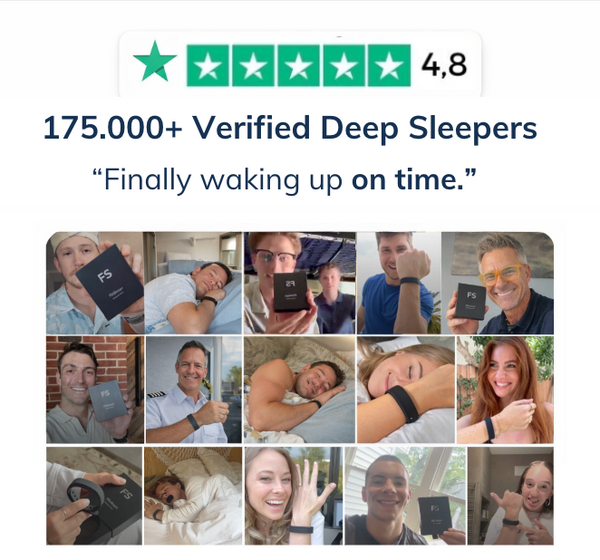Open photo of man by brick wall

click(95, 390)
